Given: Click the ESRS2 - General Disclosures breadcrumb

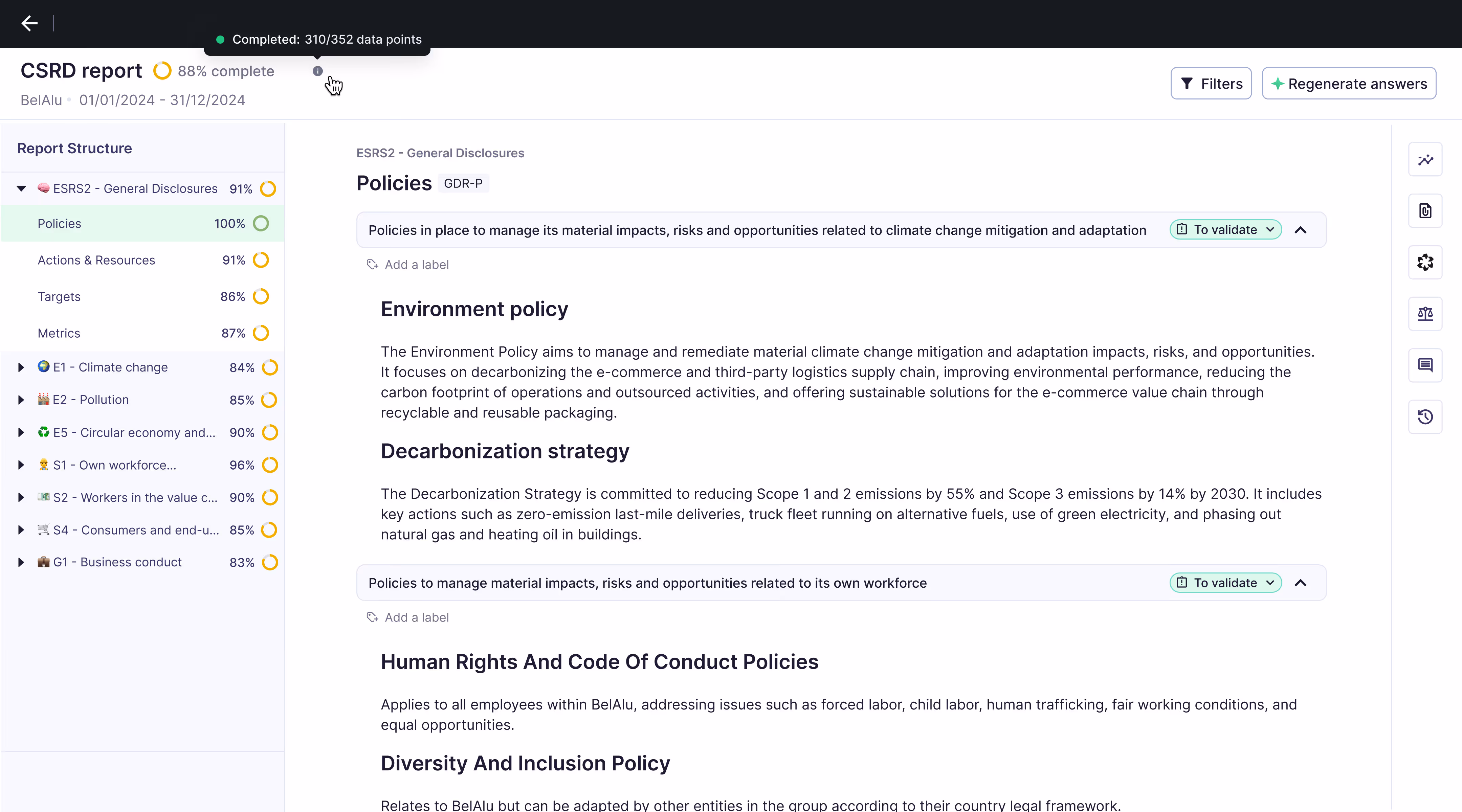Looking at the screenshot, I should pyautogui.click(x=440, y=153).
